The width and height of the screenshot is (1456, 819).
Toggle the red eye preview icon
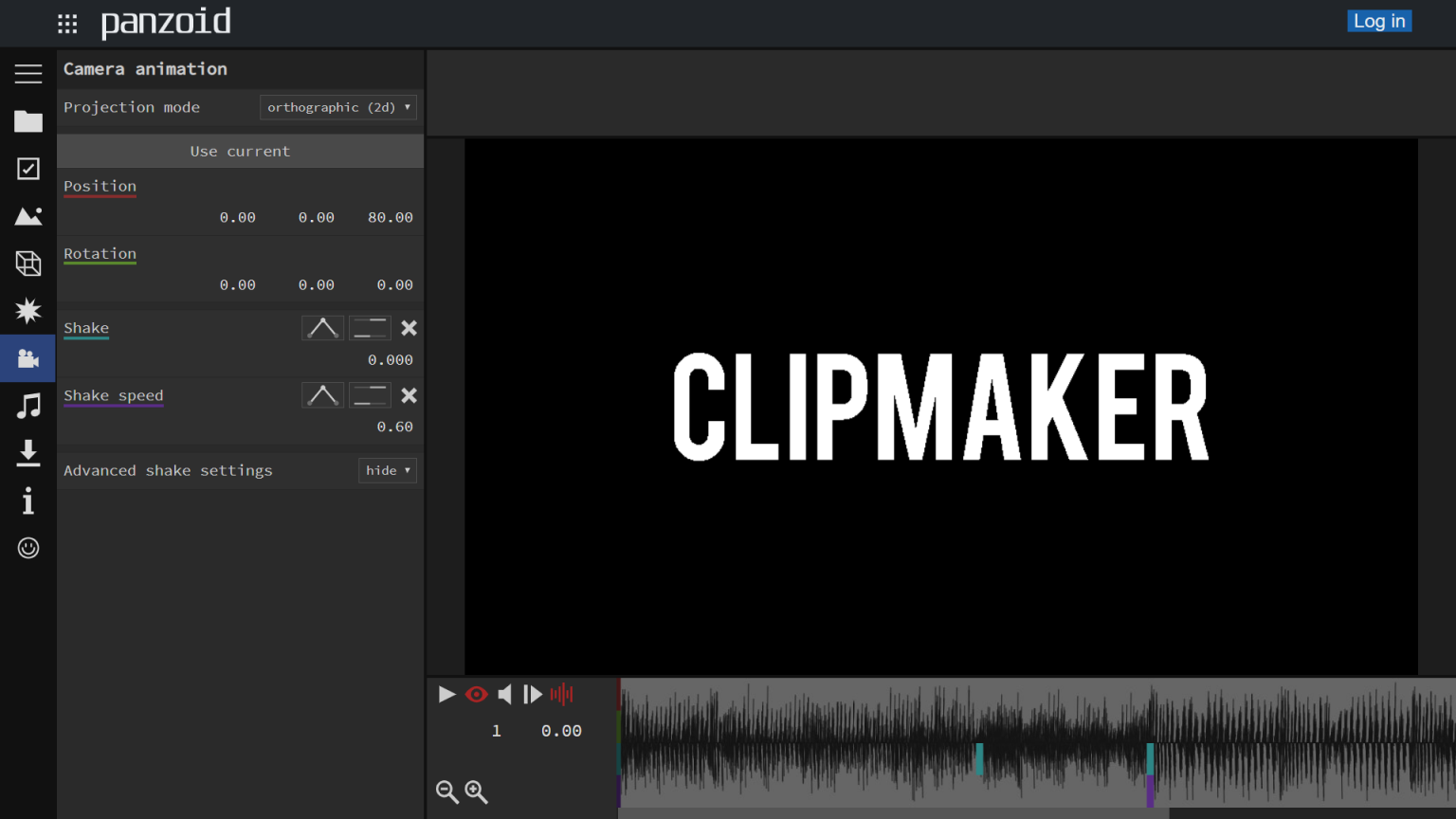point(476,695)
